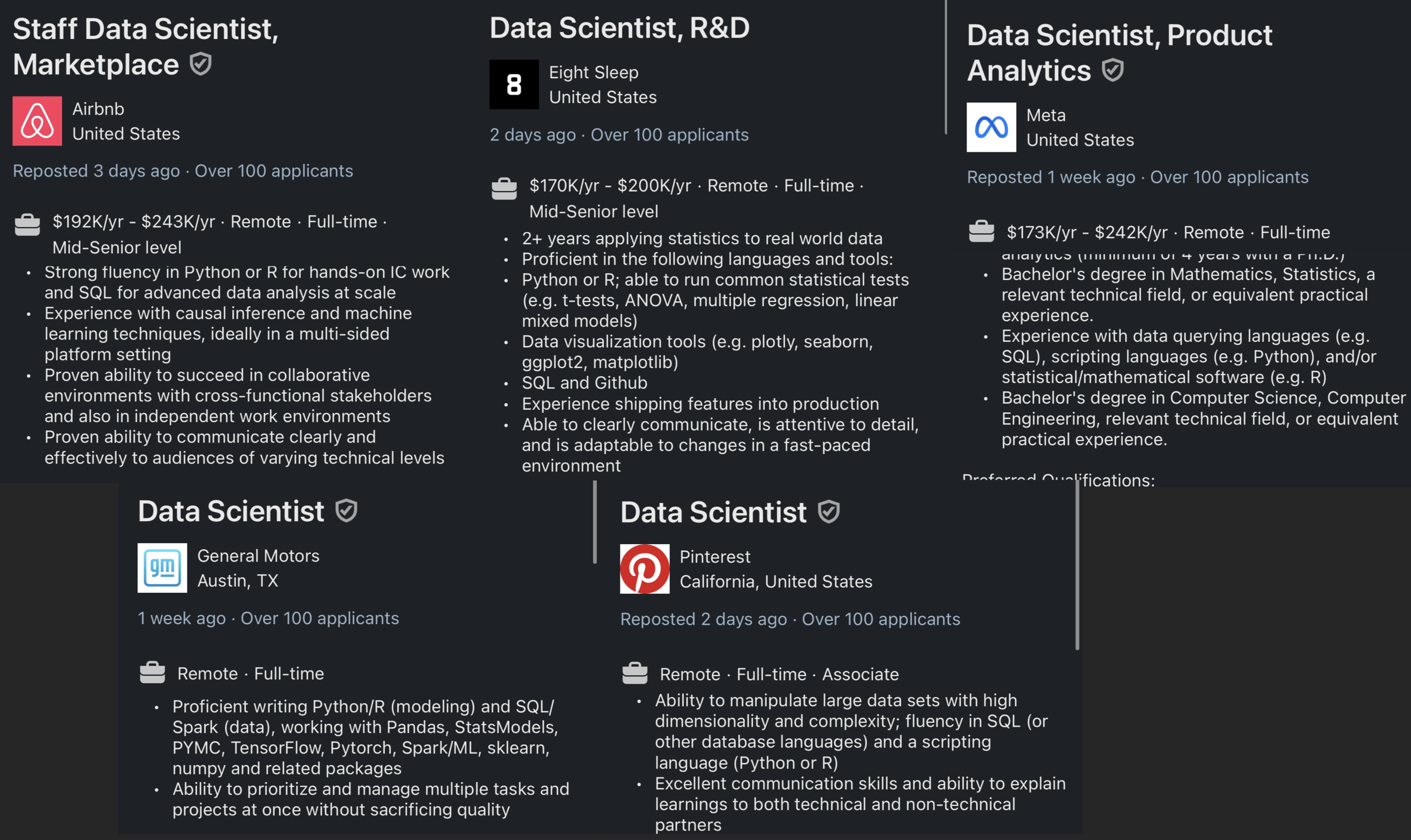Click the General Motors logo

162,568
